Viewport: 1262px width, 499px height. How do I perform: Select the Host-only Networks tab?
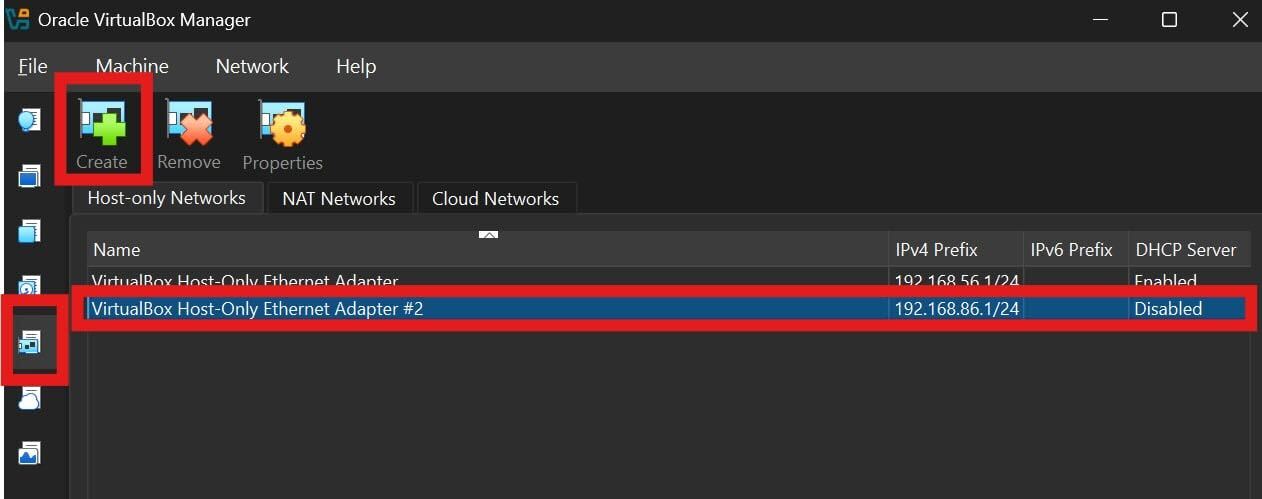pos(166,198)
